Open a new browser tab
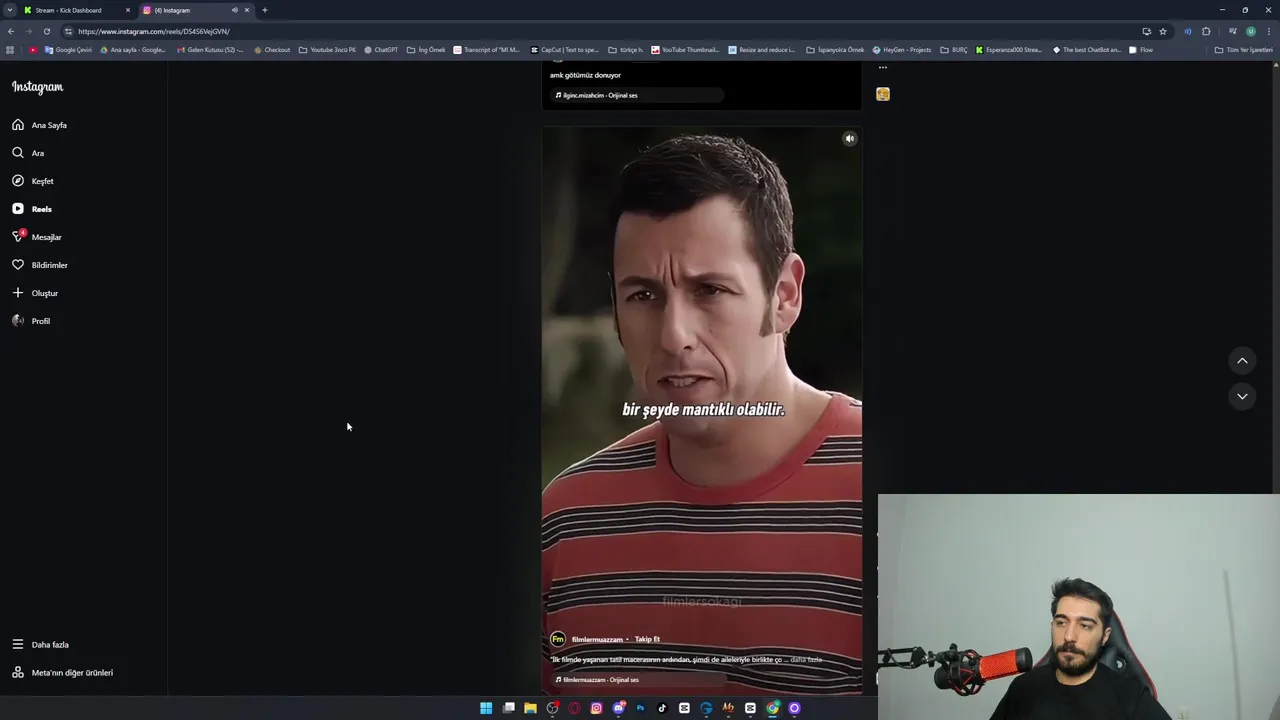Screen dimensions: 1280x720 [x=265, y=10]
